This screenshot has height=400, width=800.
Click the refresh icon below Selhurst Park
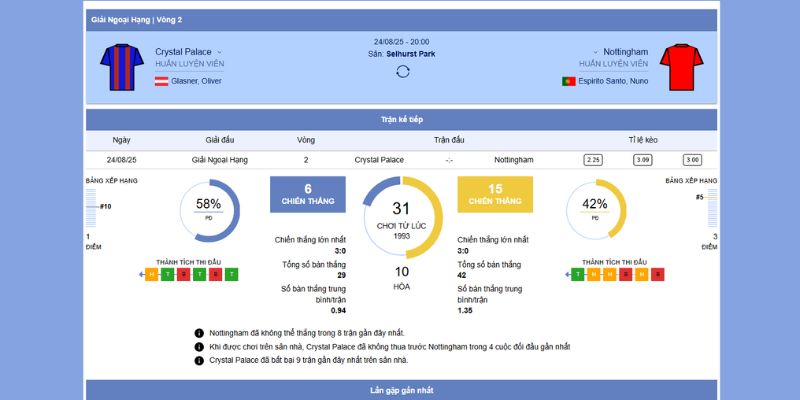coord(402,71)
